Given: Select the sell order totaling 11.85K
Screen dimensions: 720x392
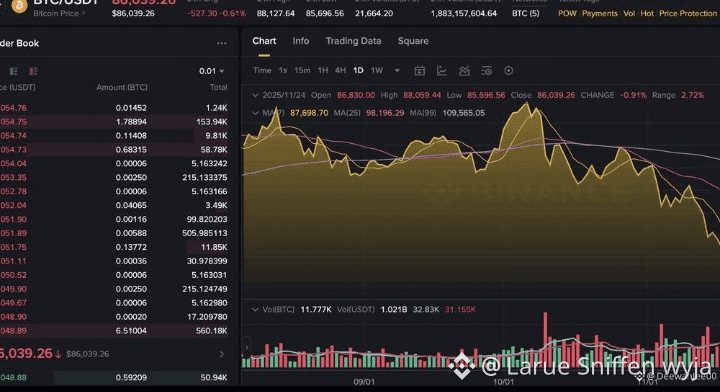Looking at the screenshot, I should (x=114, y=247).
